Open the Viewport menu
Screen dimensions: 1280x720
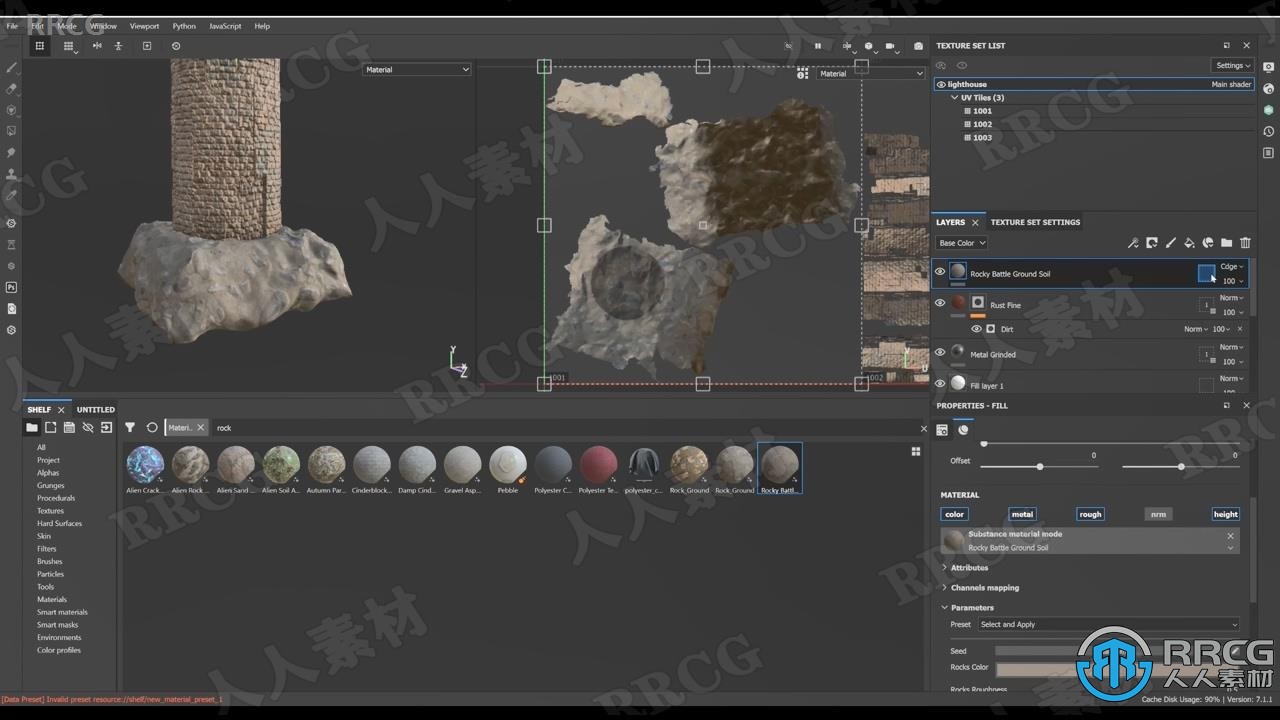coord(144,26)
